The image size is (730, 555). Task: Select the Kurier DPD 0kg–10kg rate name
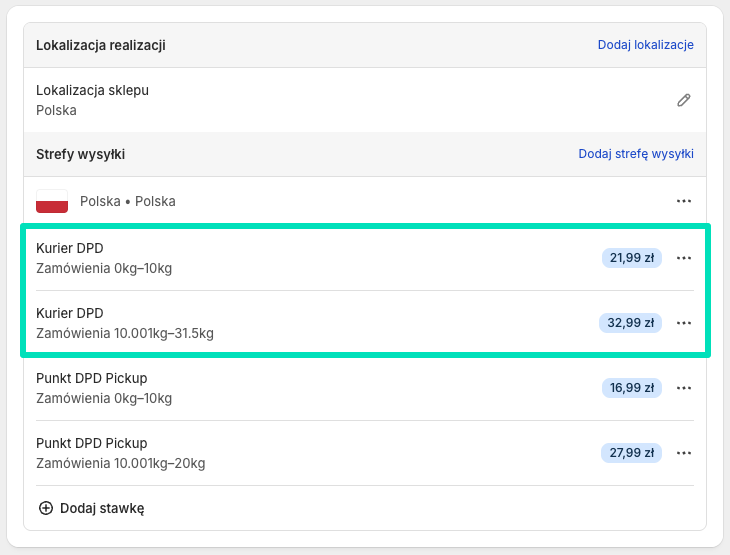[70, 249]
